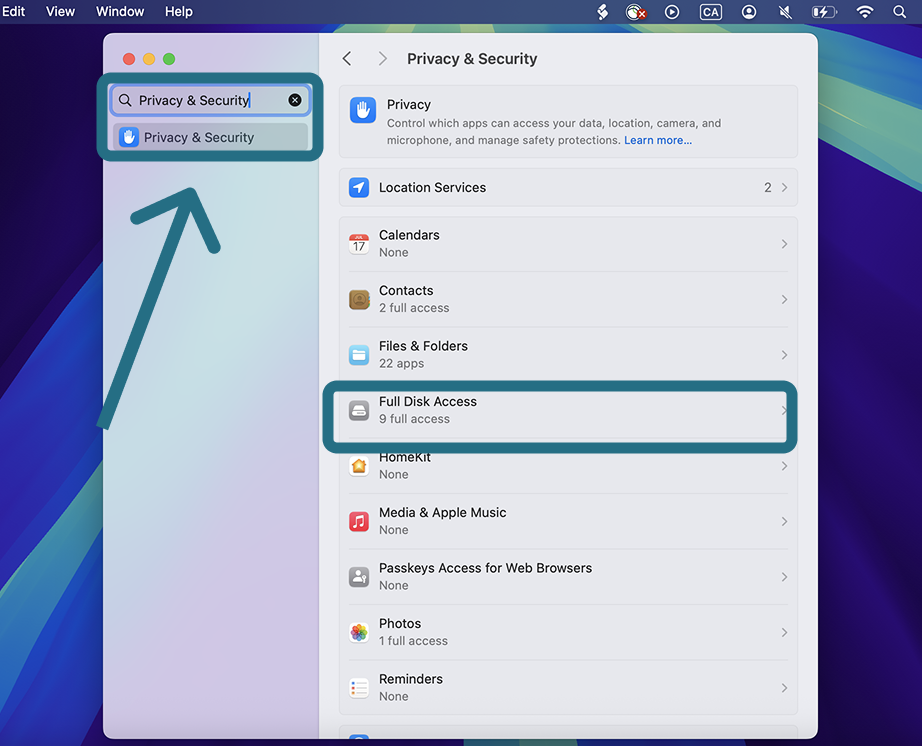The width and height of the screenshot is (922, 746).
Task: Click the Location Services arrow icon
Action: pyautogui.click(x=359, y=188)
